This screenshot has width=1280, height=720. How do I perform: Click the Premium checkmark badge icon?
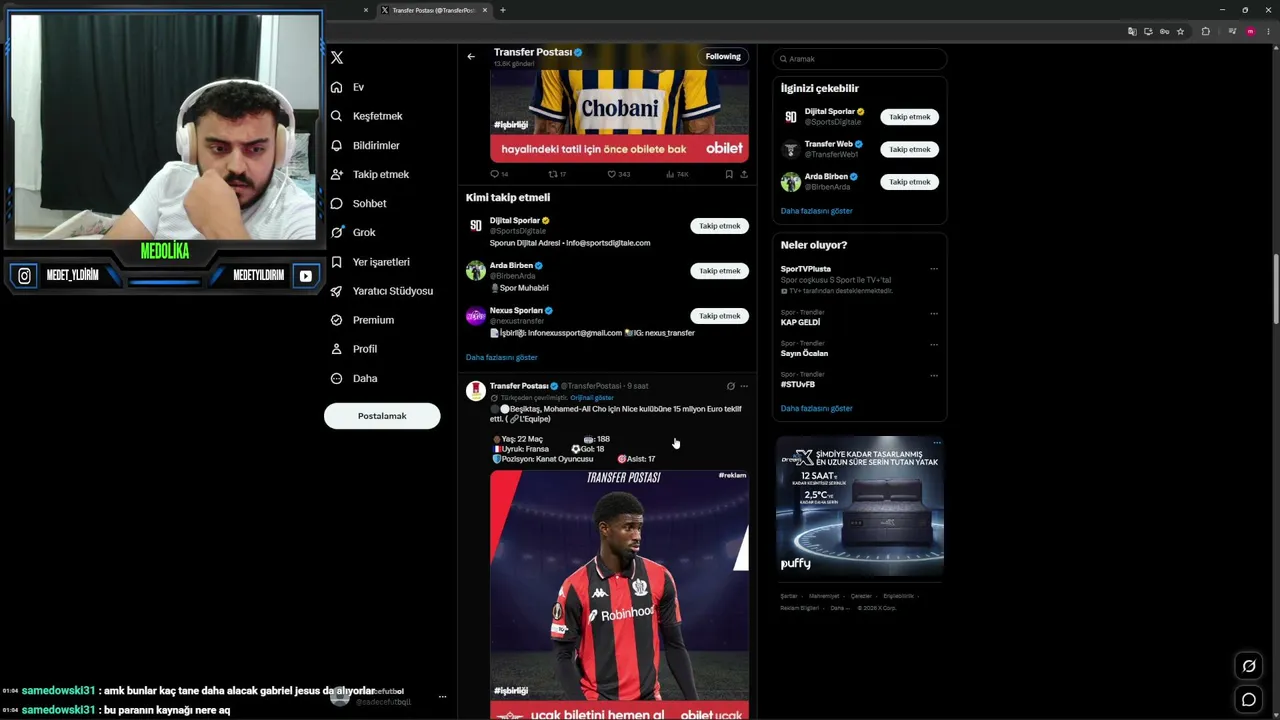337,320
